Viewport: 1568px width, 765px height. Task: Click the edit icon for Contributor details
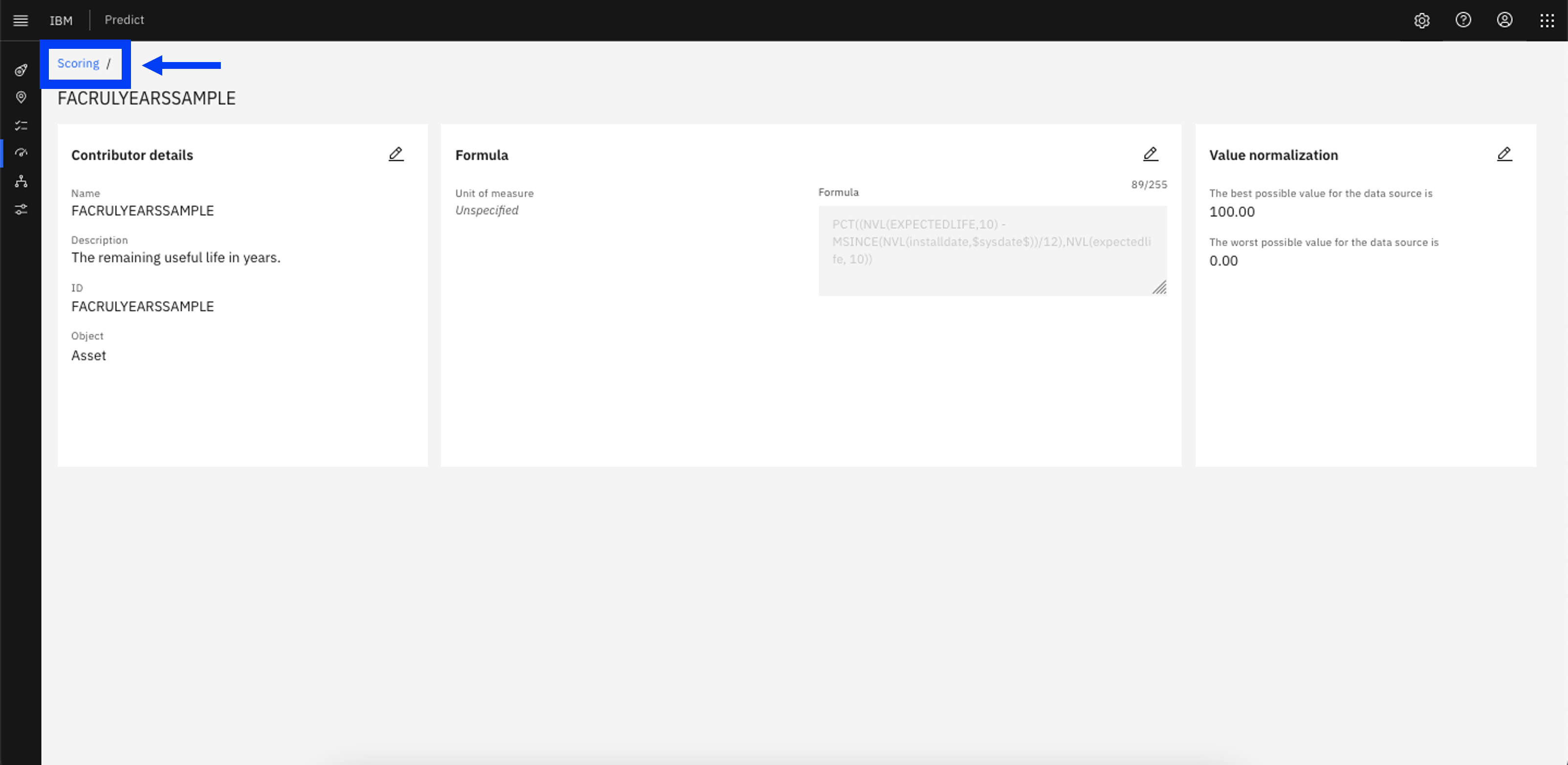pos(397,154)
